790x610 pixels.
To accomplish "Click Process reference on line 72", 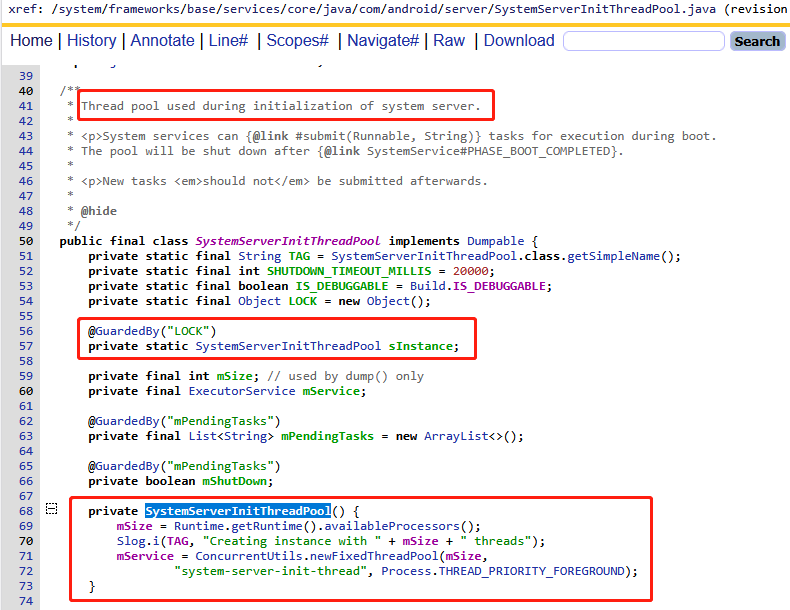I will 406,571.
